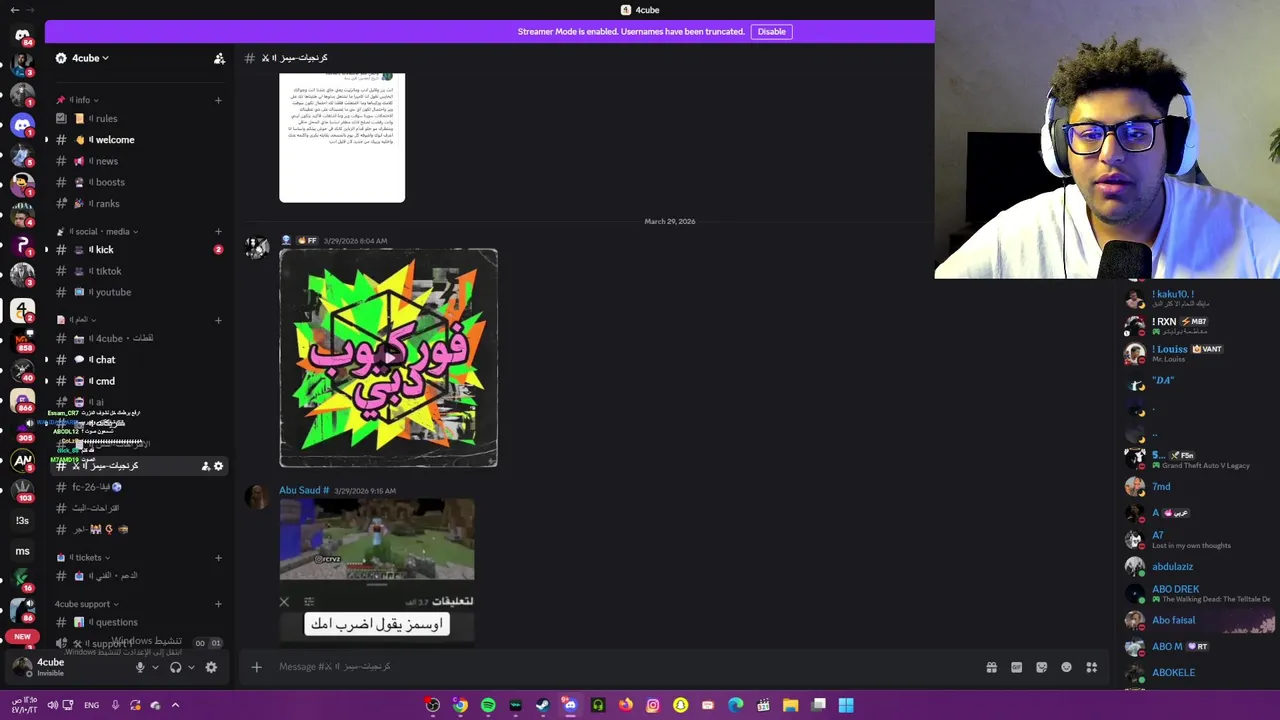Screen dimensions: 1280x720
Task: Open the gift icon in message bar
Action: (991, 667)
